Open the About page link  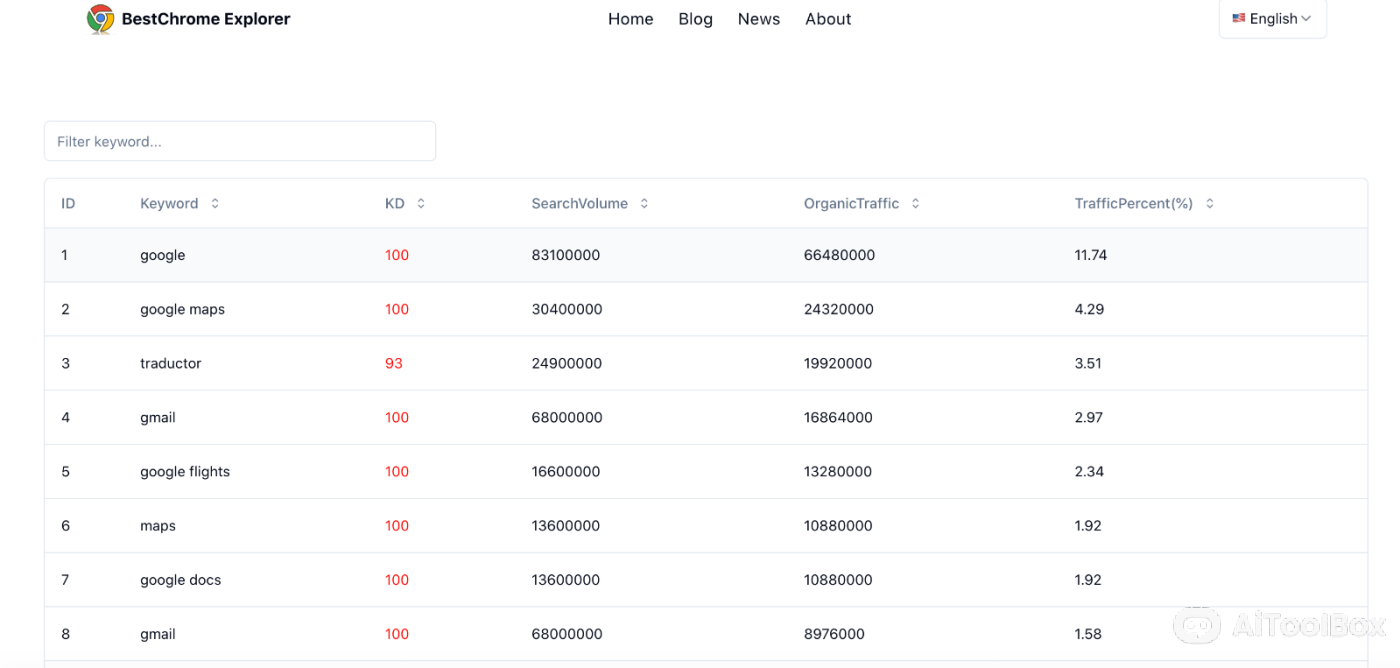click(828, 19)
